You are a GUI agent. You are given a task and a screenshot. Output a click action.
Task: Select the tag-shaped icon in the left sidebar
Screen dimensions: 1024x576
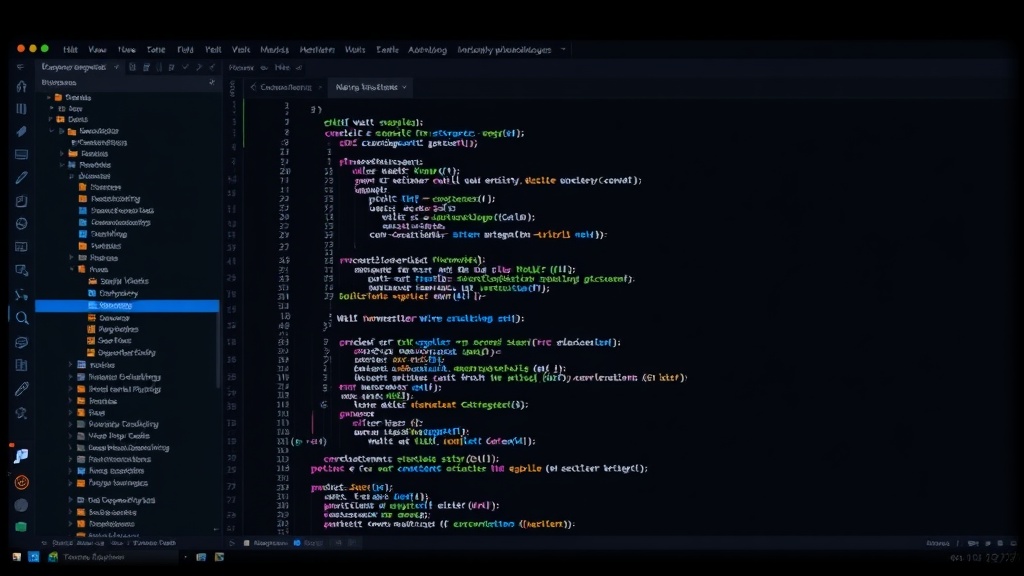tap(21, 131)
